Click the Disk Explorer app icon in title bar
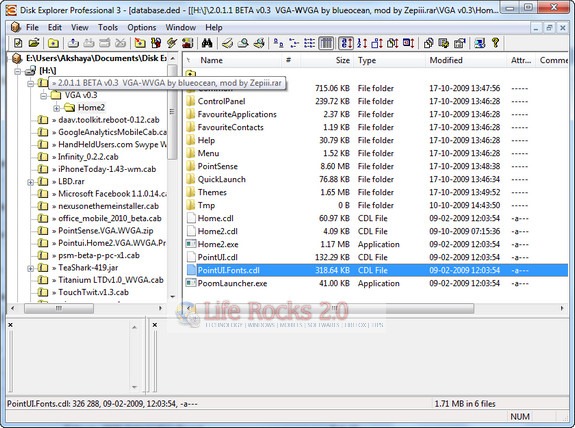575x428 pixels. pos(11,10)
